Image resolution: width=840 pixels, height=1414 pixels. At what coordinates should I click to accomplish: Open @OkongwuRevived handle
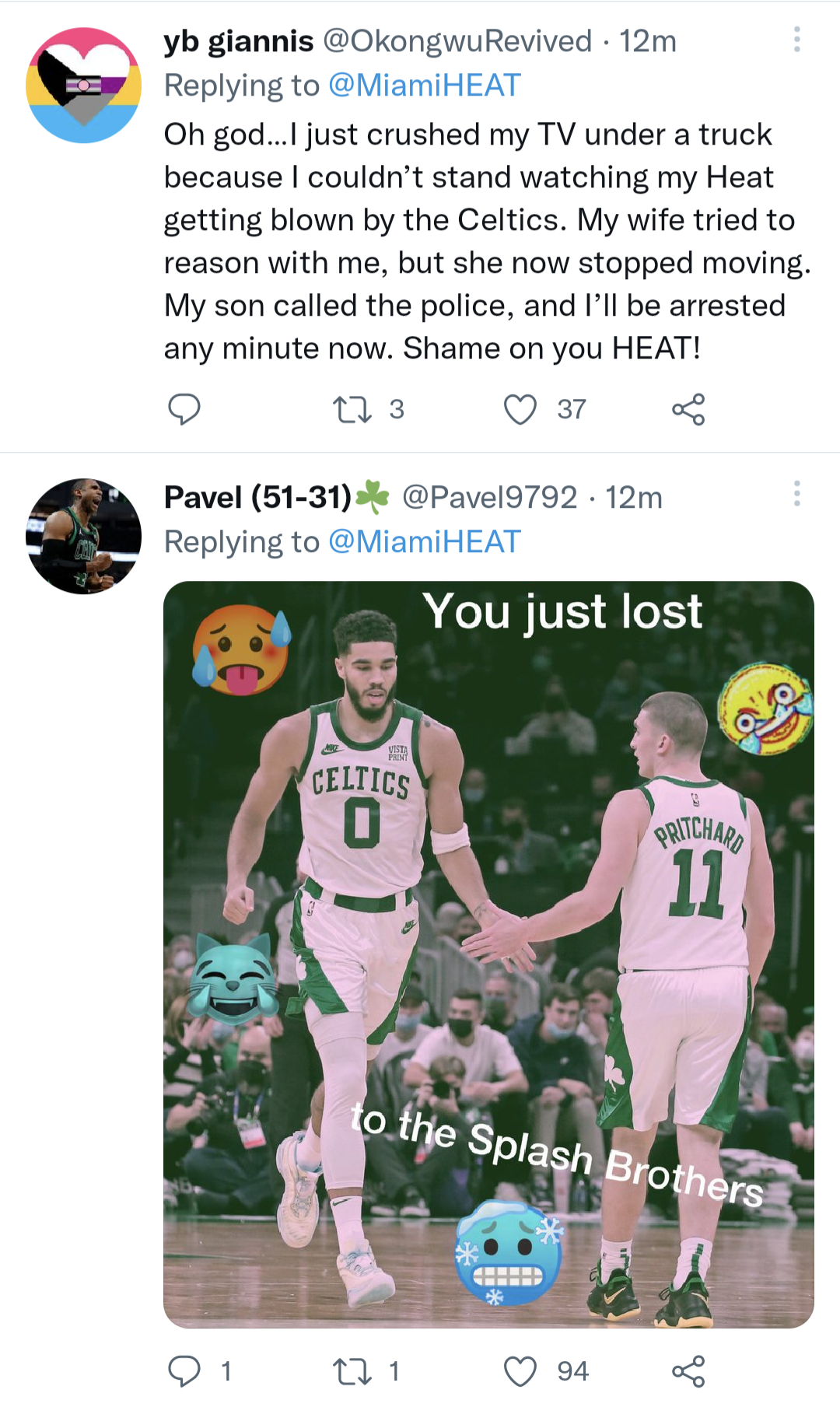(x=457, y=41)
